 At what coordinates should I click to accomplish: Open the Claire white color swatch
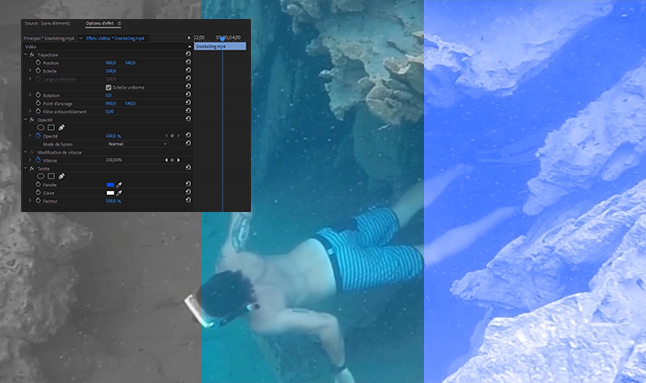pos(110,193)
